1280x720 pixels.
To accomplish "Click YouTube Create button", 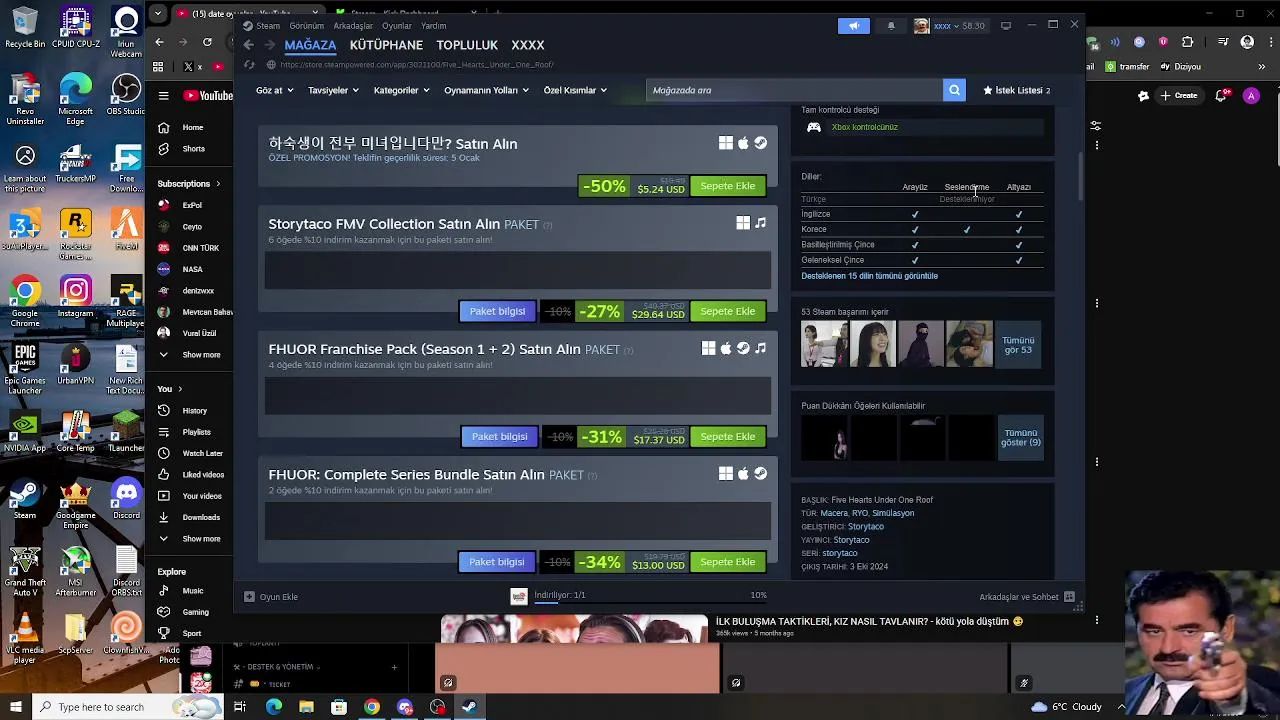I will coord(1179,96).
